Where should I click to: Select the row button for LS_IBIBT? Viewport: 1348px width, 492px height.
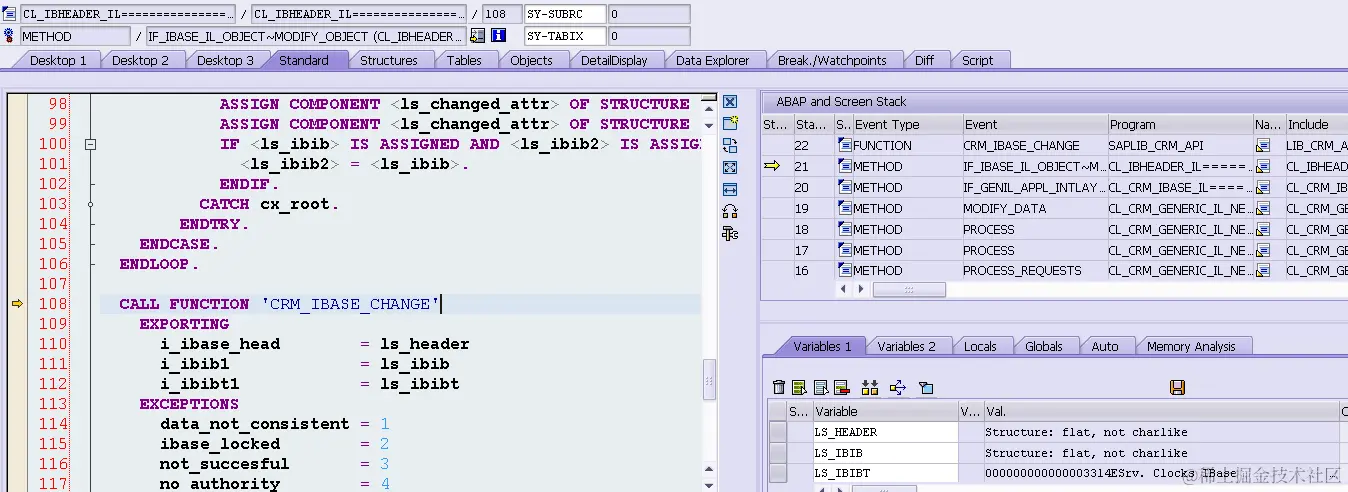click(777, 473)
